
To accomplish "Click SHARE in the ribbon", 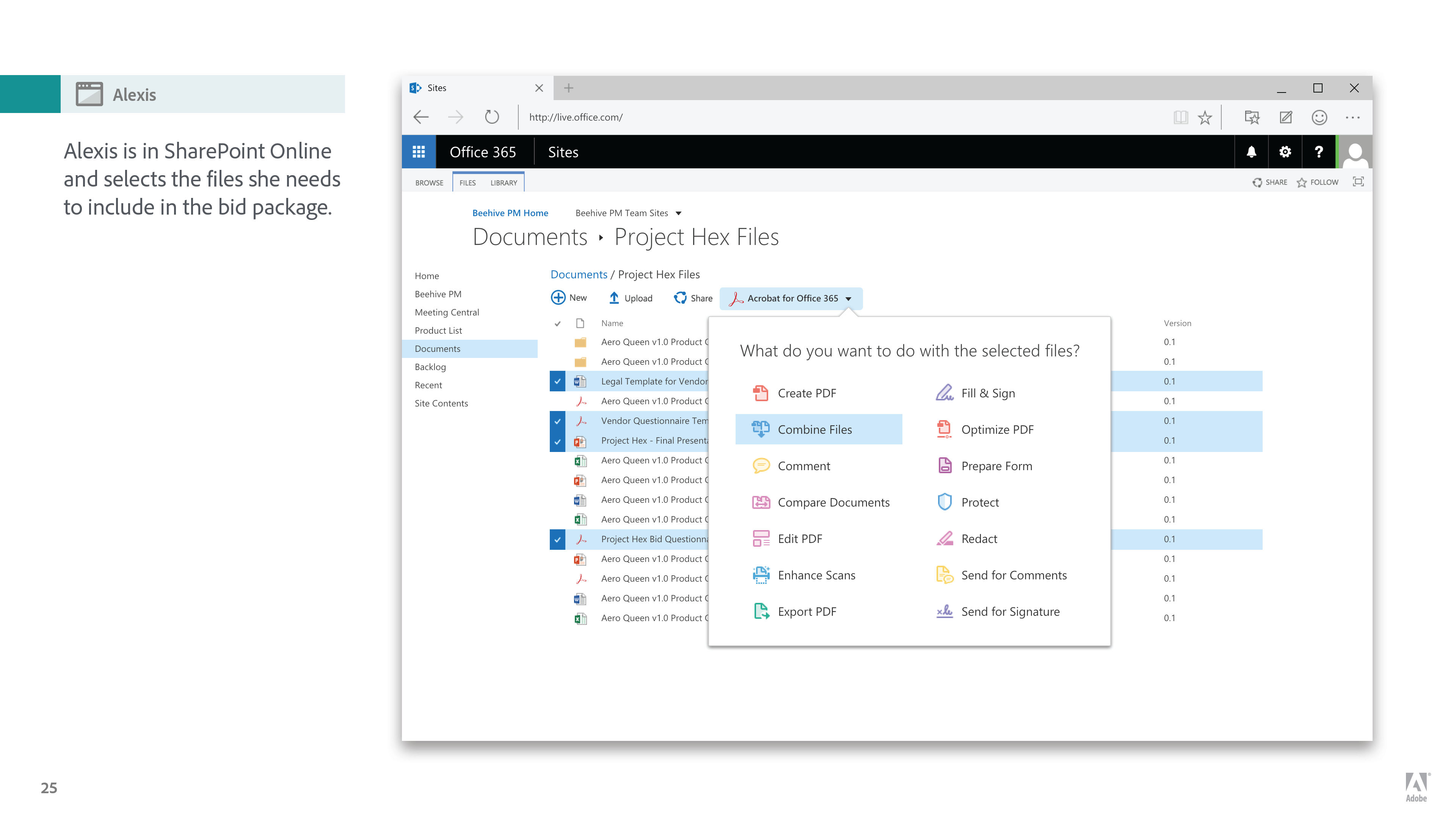I will tap(1269, 182).
